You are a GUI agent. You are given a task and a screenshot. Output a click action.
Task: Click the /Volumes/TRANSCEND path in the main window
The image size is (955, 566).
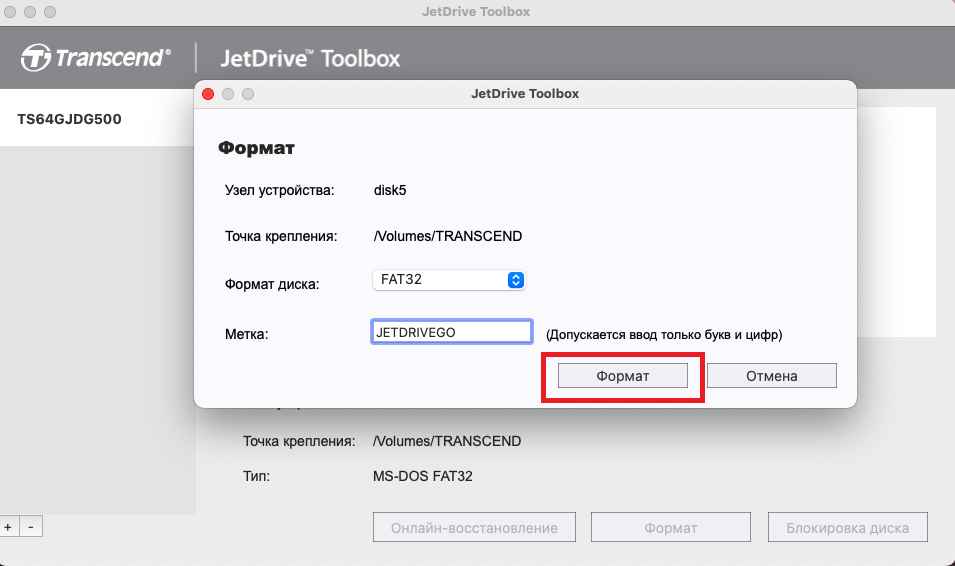[x=446, y=441]
